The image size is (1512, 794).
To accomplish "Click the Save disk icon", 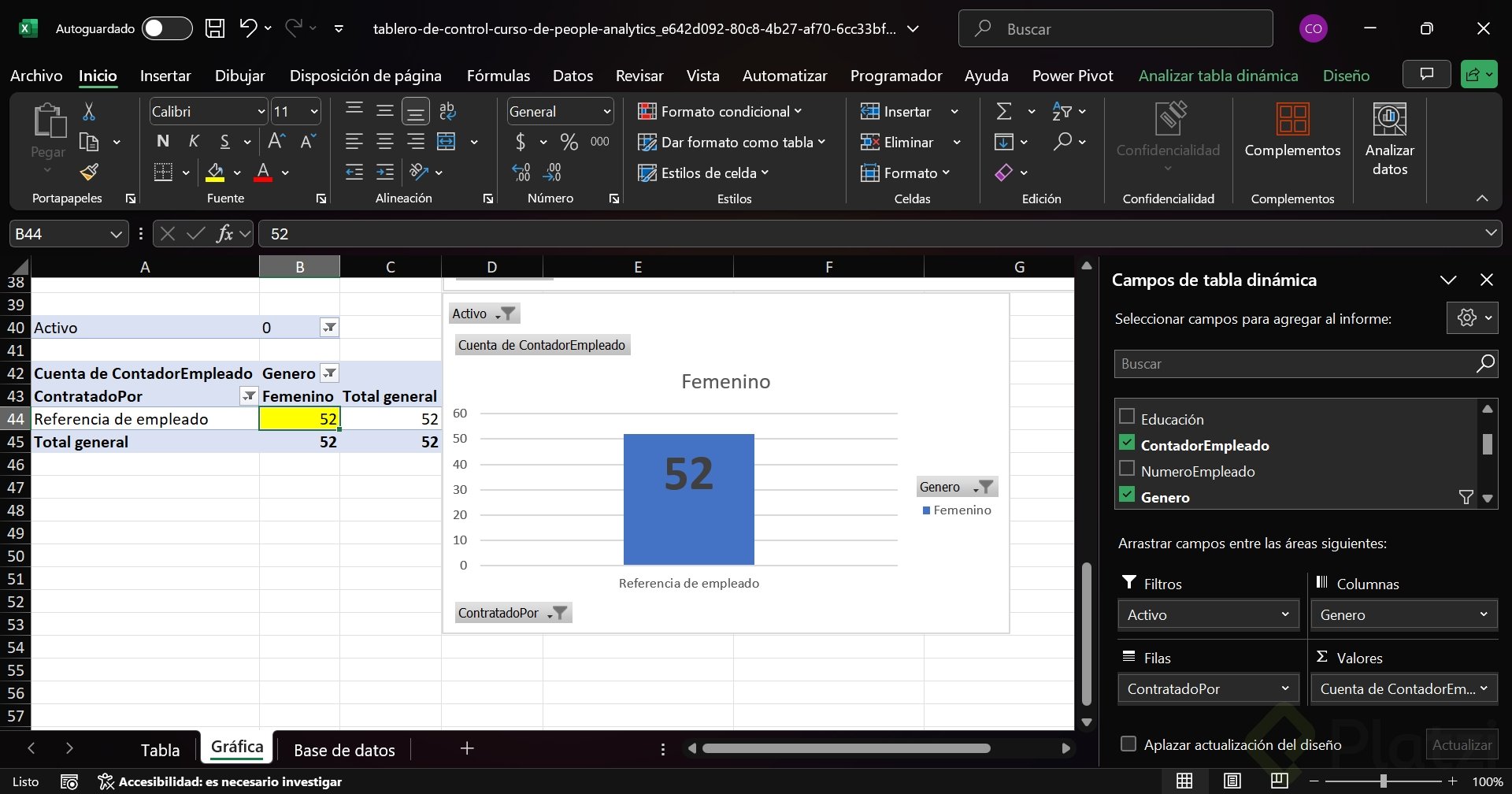I will tap(214, 28).
